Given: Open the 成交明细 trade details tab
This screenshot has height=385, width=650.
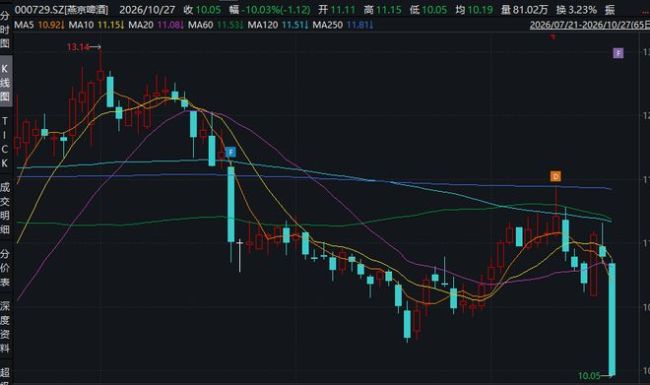Looking at the screenshot, I should (5, 208).
